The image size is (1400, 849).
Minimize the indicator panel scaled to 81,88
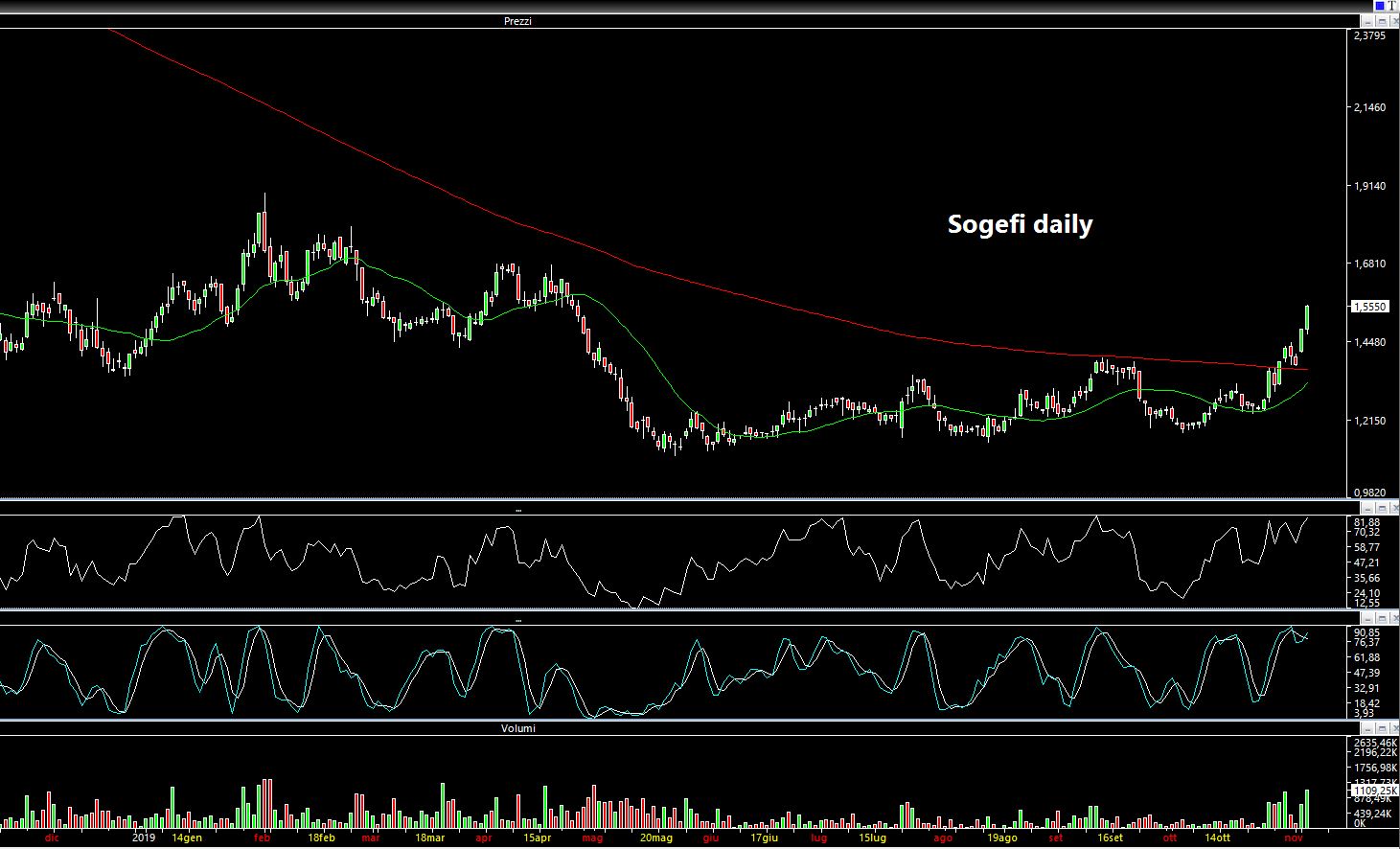[x=1367, y=508]
